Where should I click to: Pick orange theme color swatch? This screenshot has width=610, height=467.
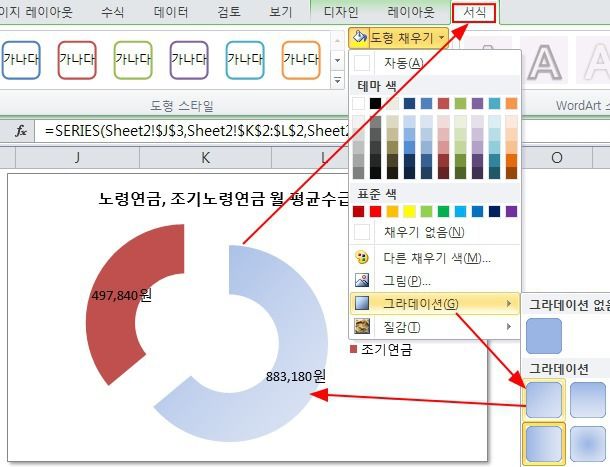coord(512,104)
